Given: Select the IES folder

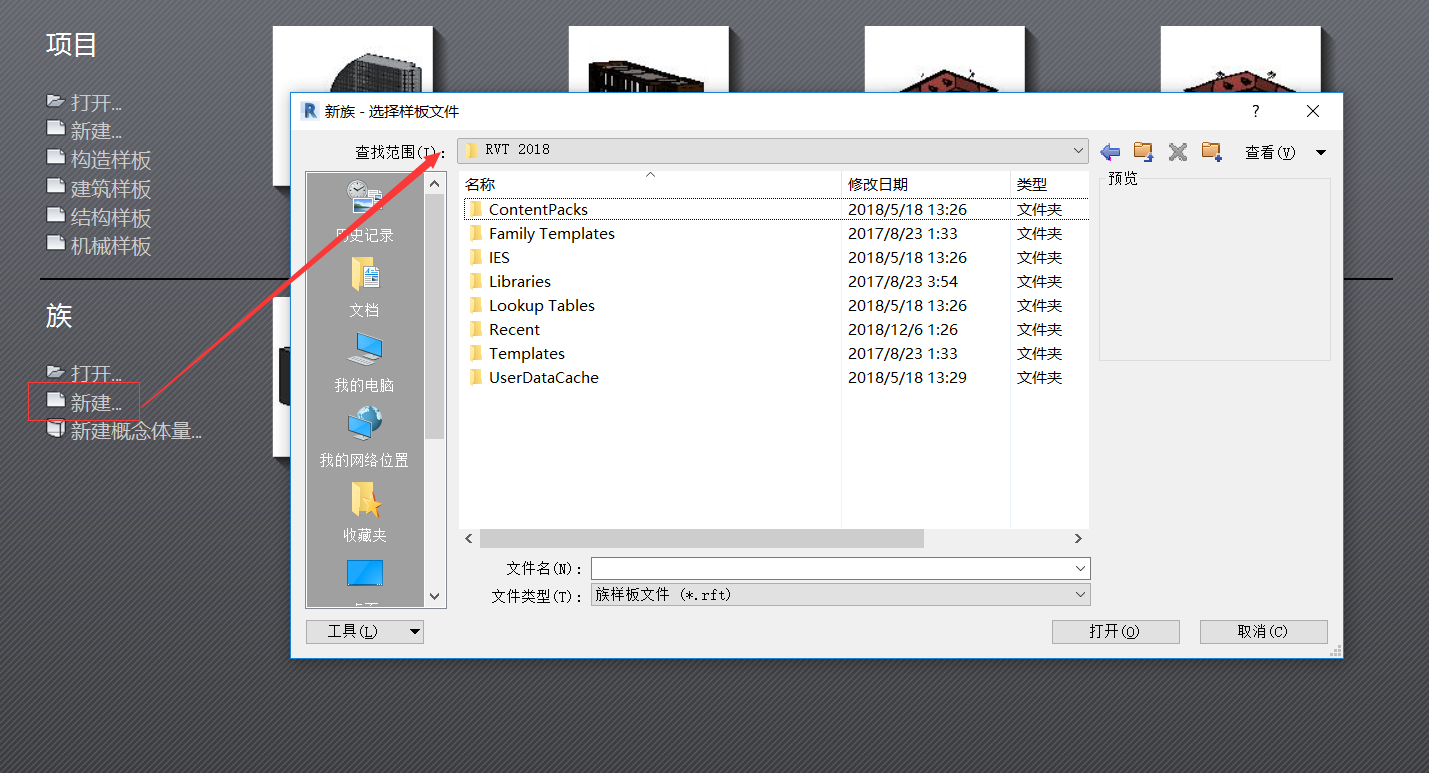Looking at the screenshot, I should pos(489,258).
